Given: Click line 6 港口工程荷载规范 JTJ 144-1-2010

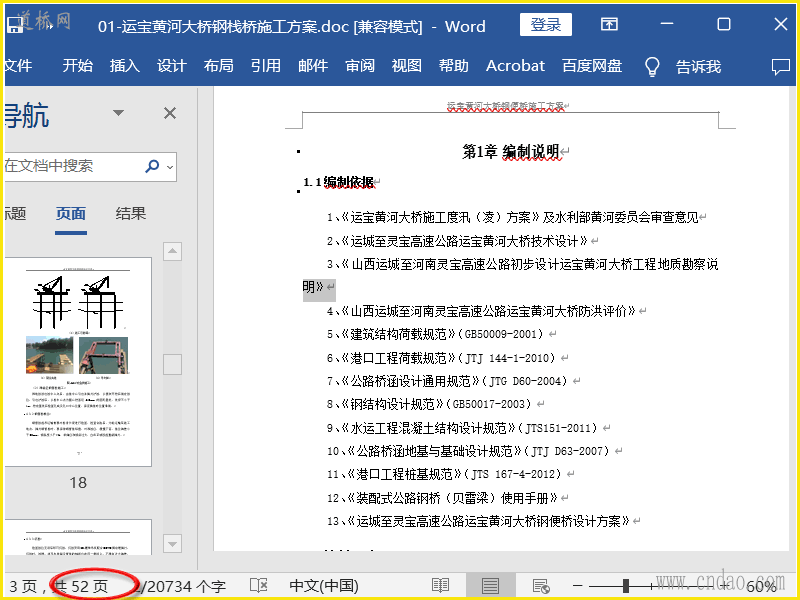Looking at the screenshot, I should coord(441,358).
